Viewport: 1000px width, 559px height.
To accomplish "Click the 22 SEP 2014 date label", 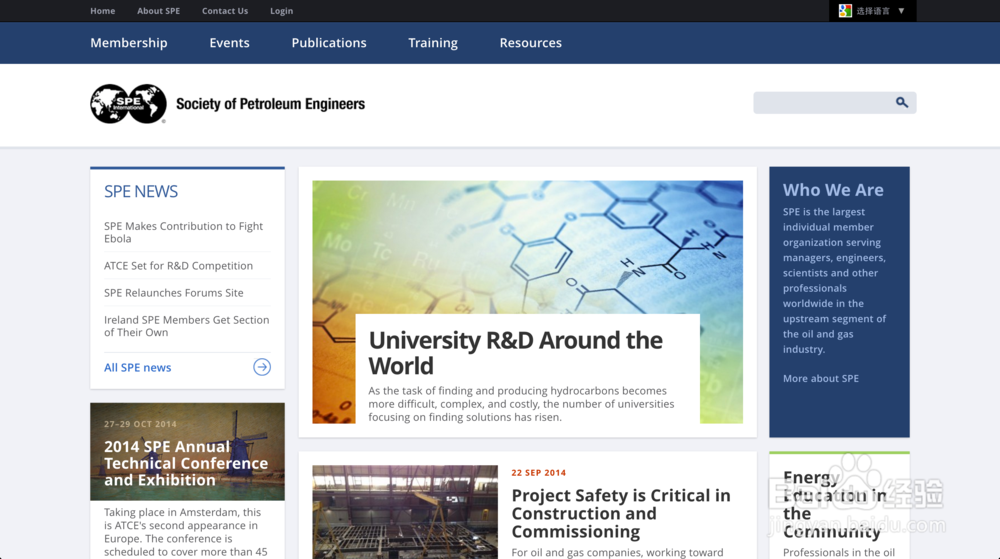I will tap(538, 472).
